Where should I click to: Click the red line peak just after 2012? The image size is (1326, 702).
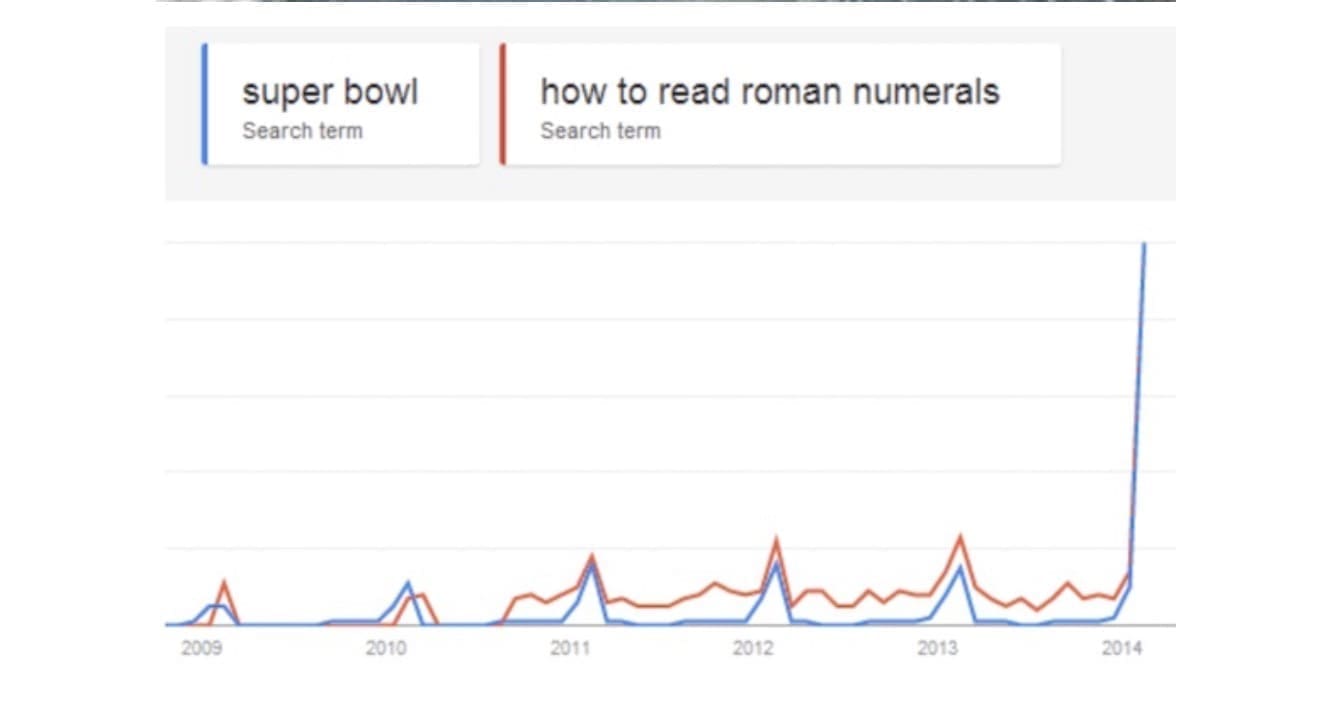[776, 541]
